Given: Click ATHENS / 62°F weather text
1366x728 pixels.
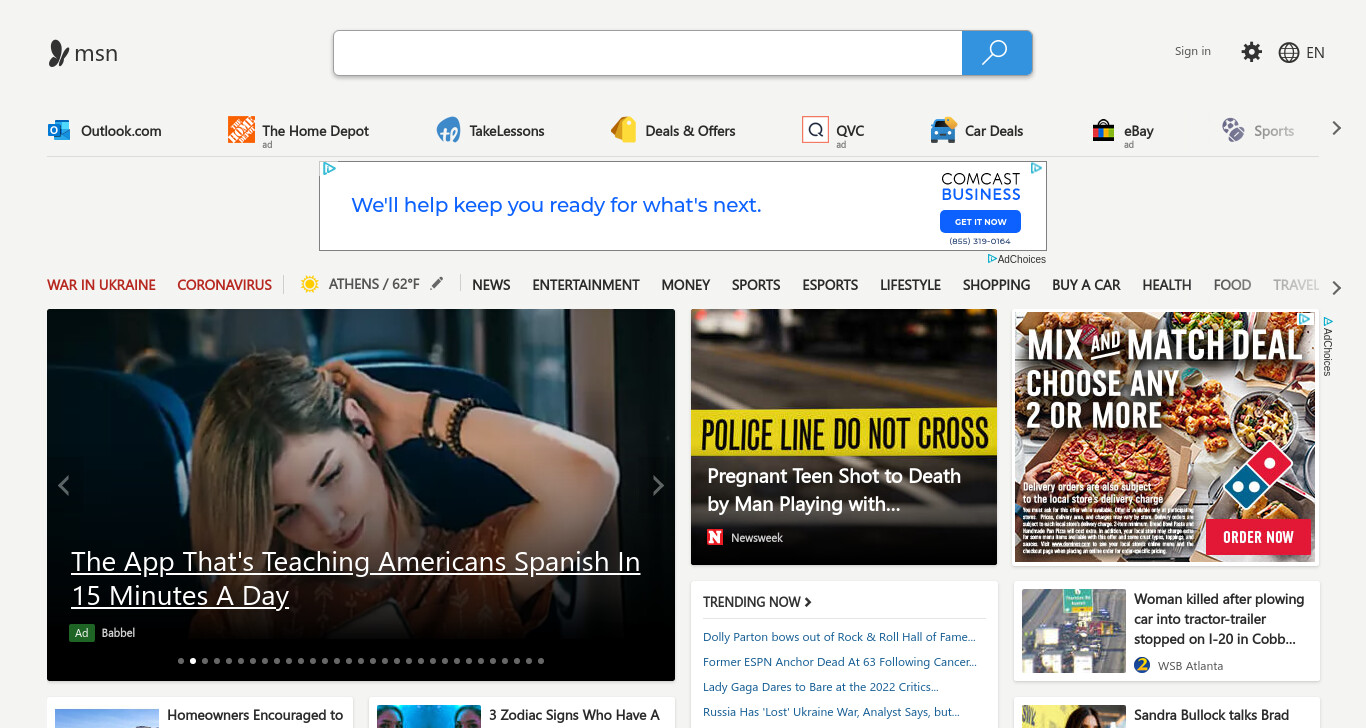Looking at the screenshot, I should click(374, 284).
